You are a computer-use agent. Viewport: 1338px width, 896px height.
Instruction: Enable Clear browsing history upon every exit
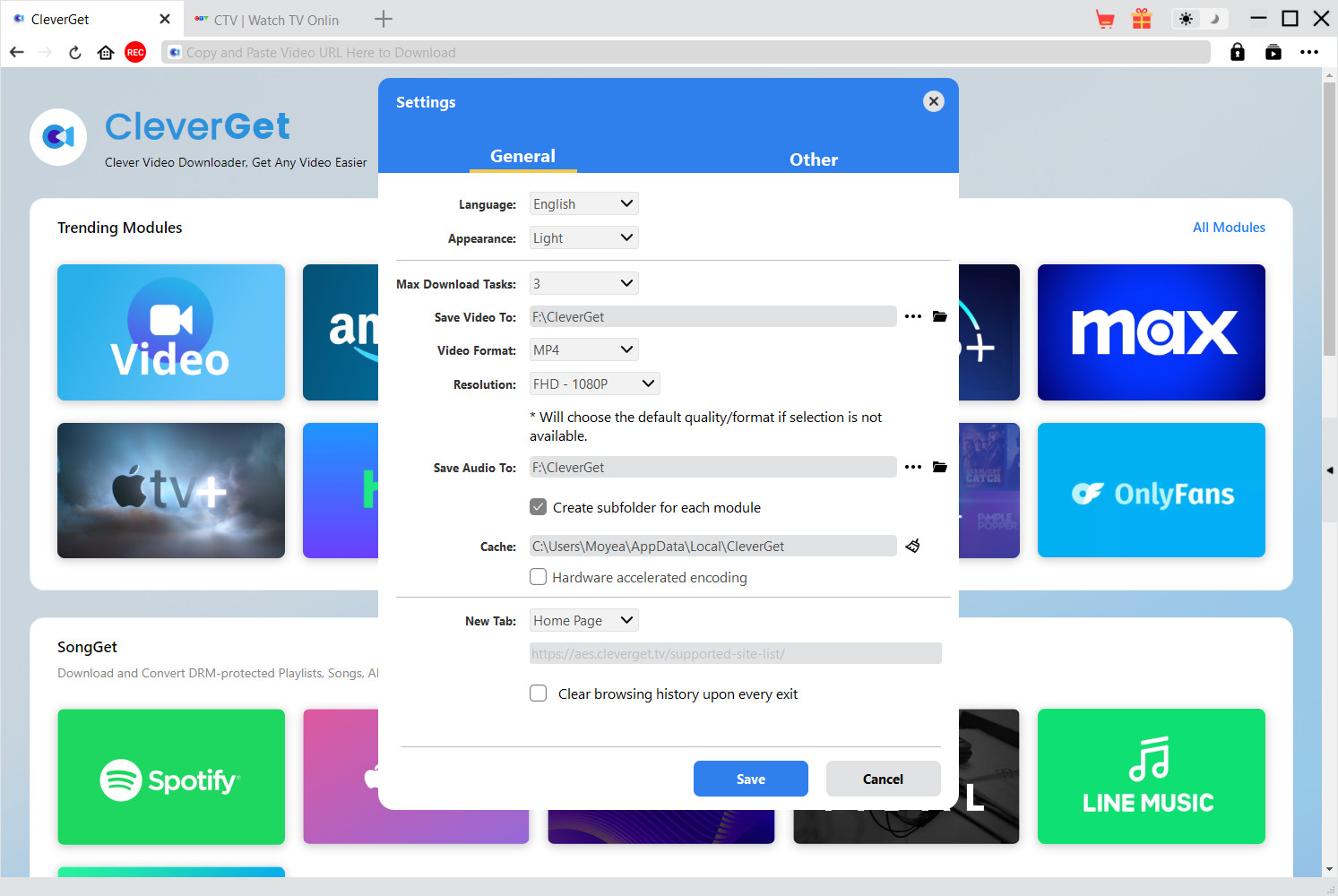tap(538, 694)
